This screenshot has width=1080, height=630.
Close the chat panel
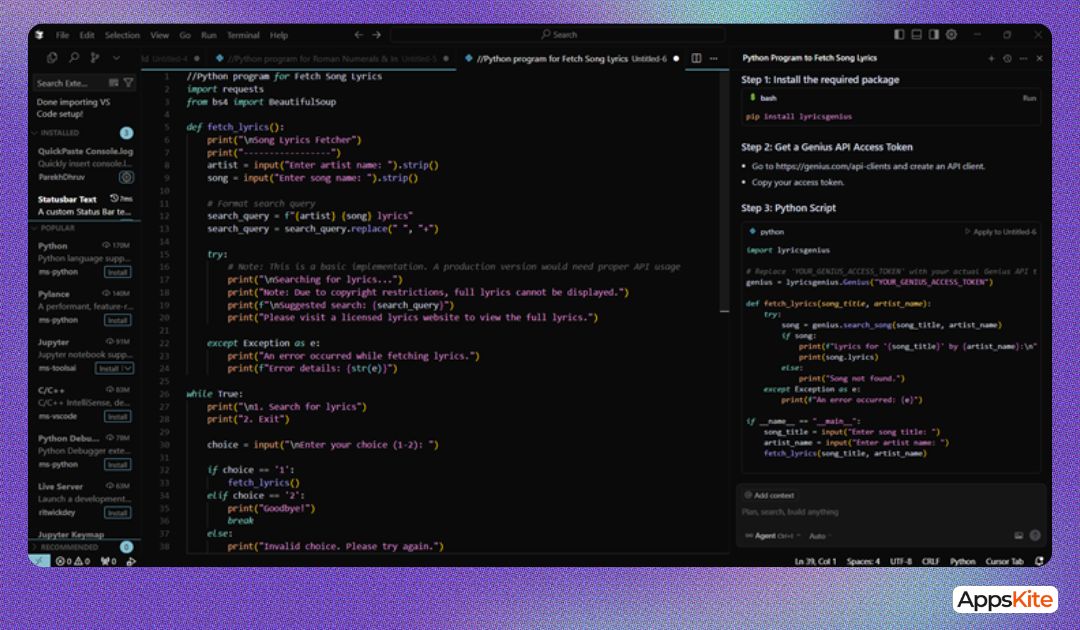(1039, 59)
